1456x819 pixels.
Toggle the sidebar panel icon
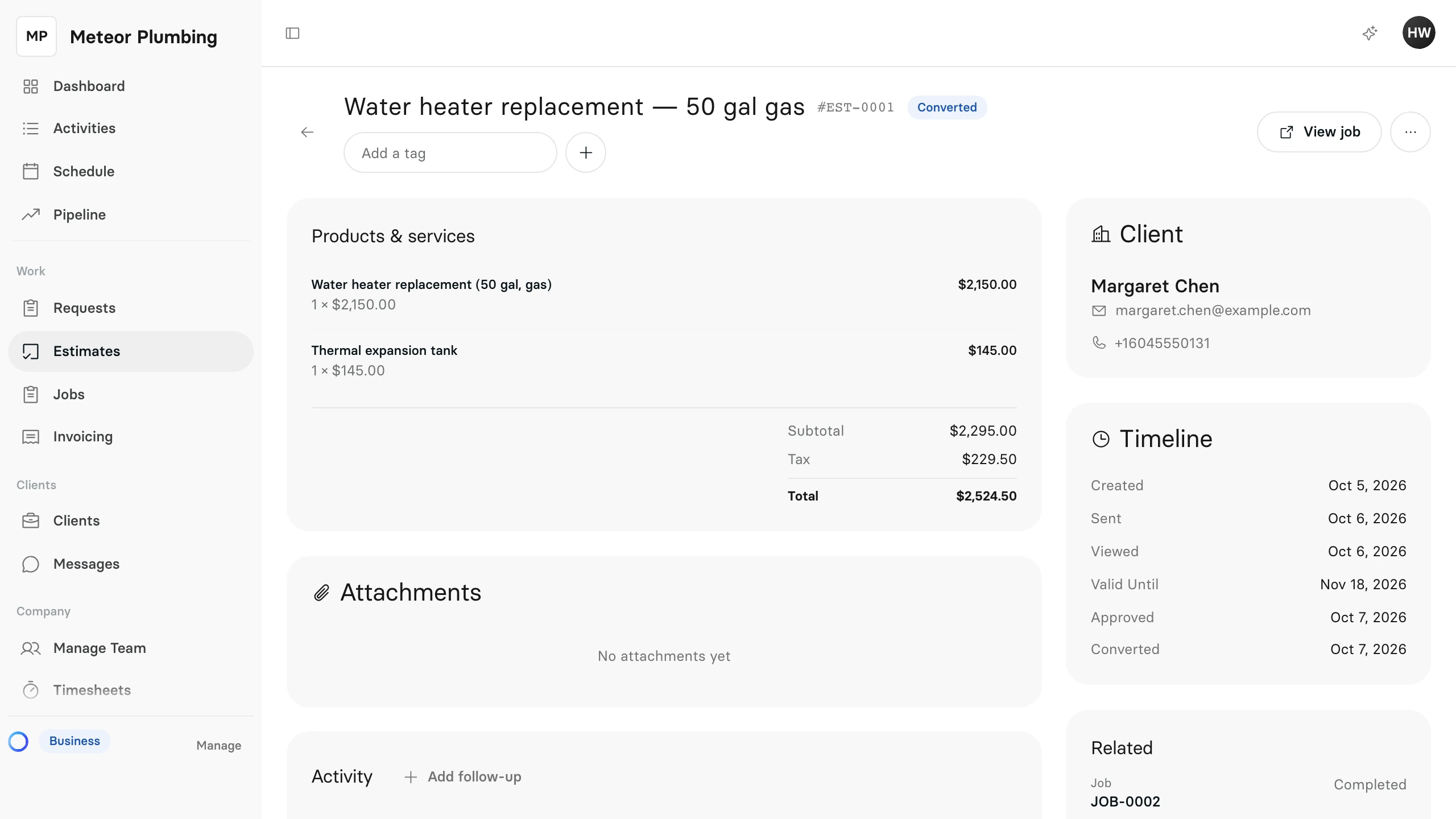tap(292, 33)
